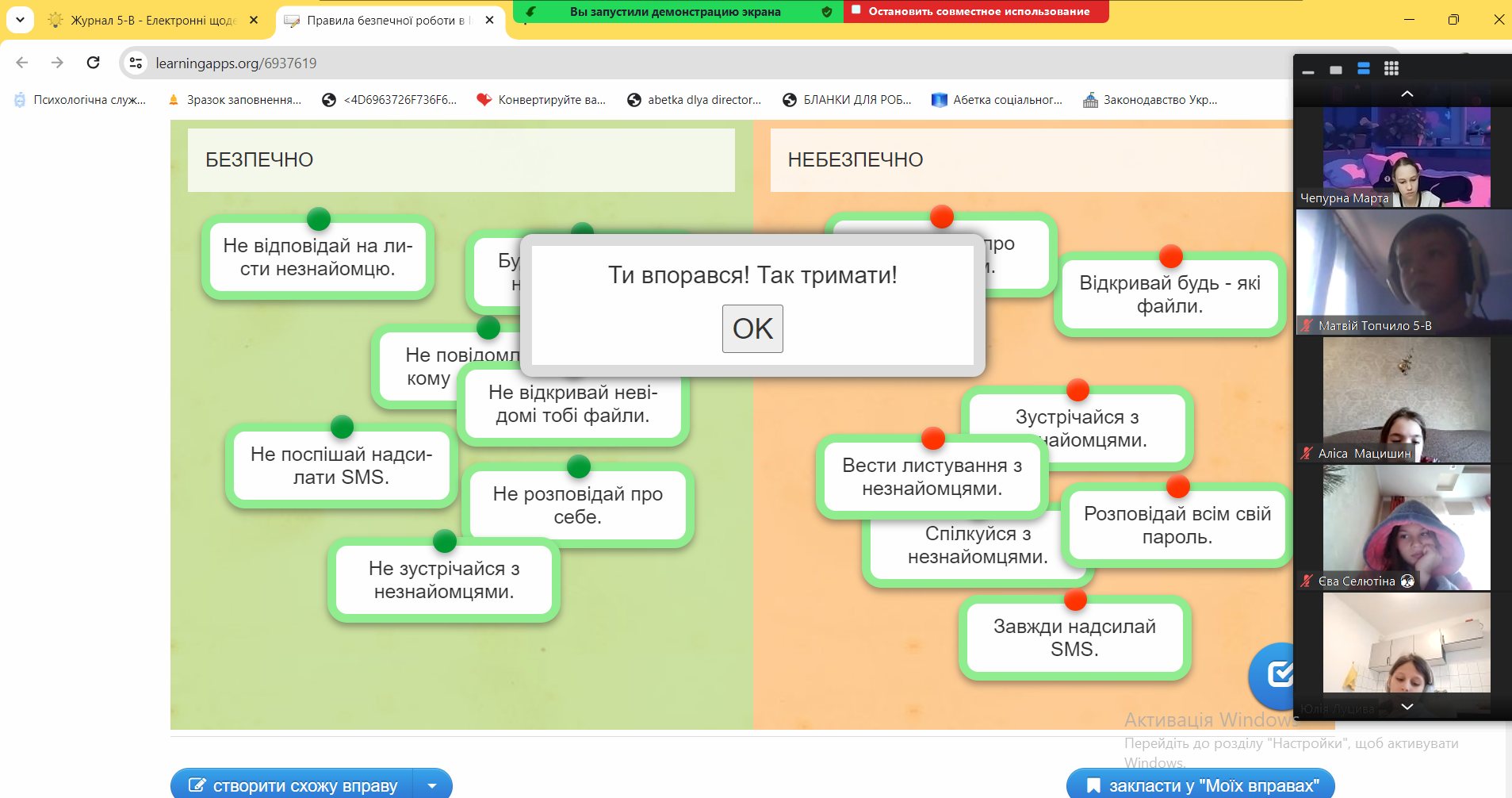Viewport: 1512px width, 798px height.
Task: Show previous participants with up chevron
Action: pos(1407,94)
